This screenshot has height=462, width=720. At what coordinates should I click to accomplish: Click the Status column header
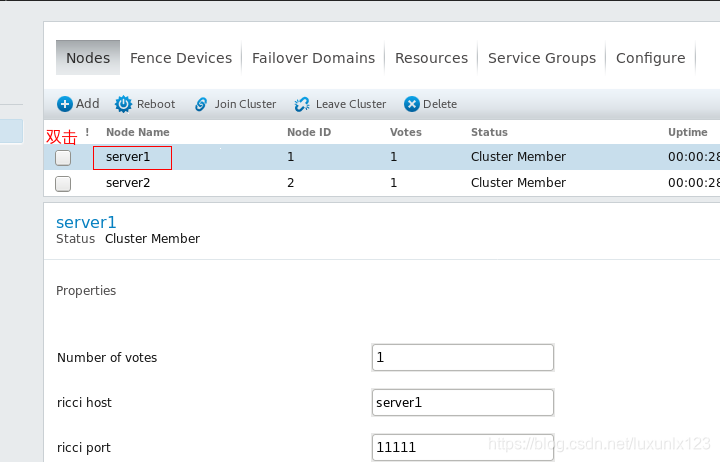click(x=489, y=132)
